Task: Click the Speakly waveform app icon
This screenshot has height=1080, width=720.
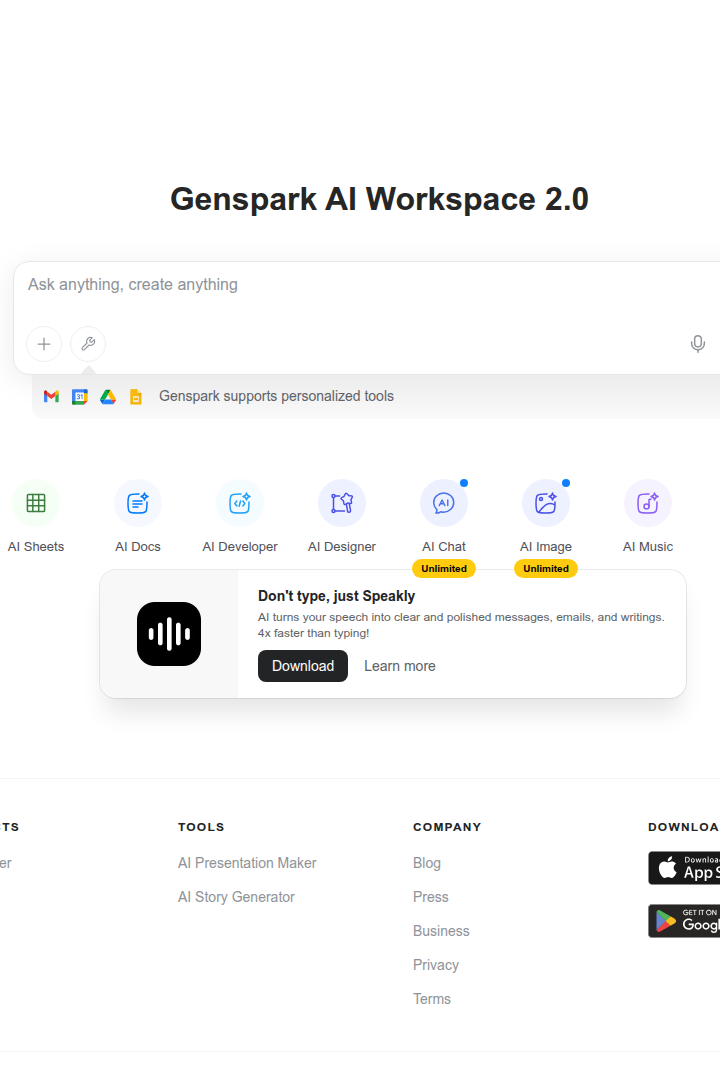Action: pyautogui.click(x=169, y=634)
